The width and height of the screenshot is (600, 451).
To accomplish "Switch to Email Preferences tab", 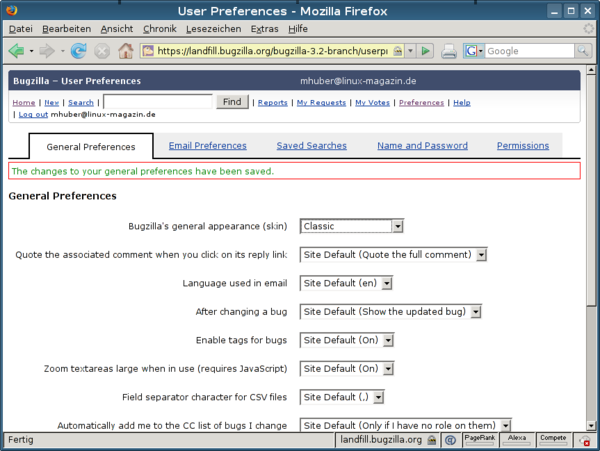I will click(208, 146).
